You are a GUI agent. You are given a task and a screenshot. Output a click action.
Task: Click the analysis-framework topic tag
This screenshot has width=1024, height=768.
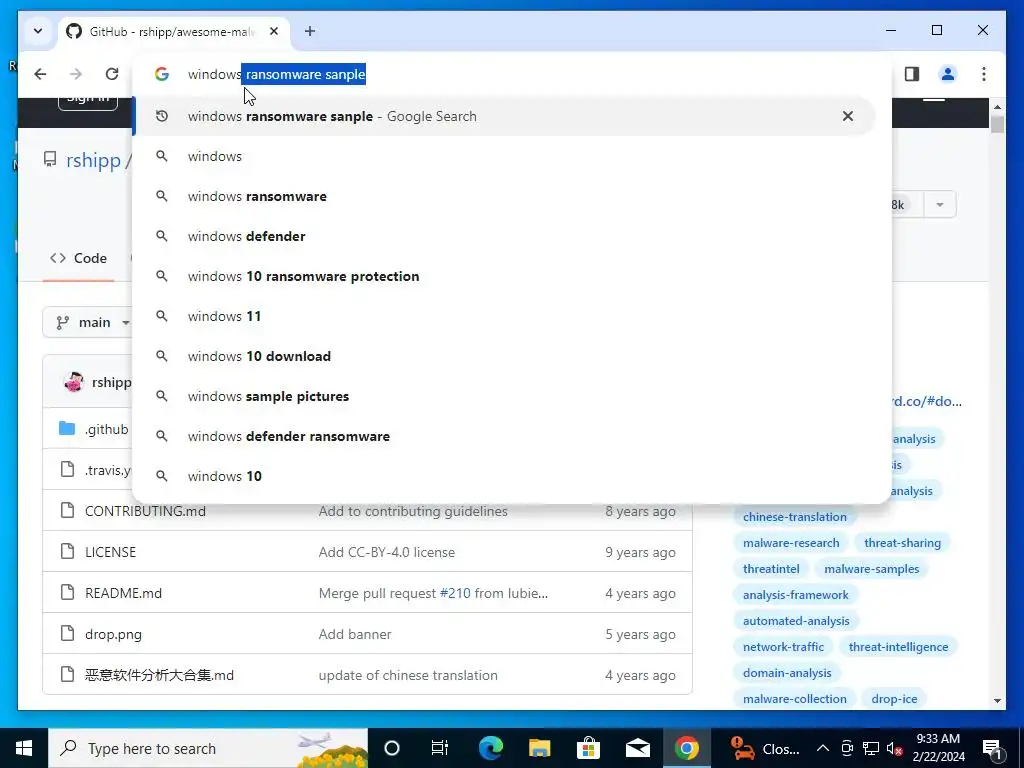tap(795, 596)
